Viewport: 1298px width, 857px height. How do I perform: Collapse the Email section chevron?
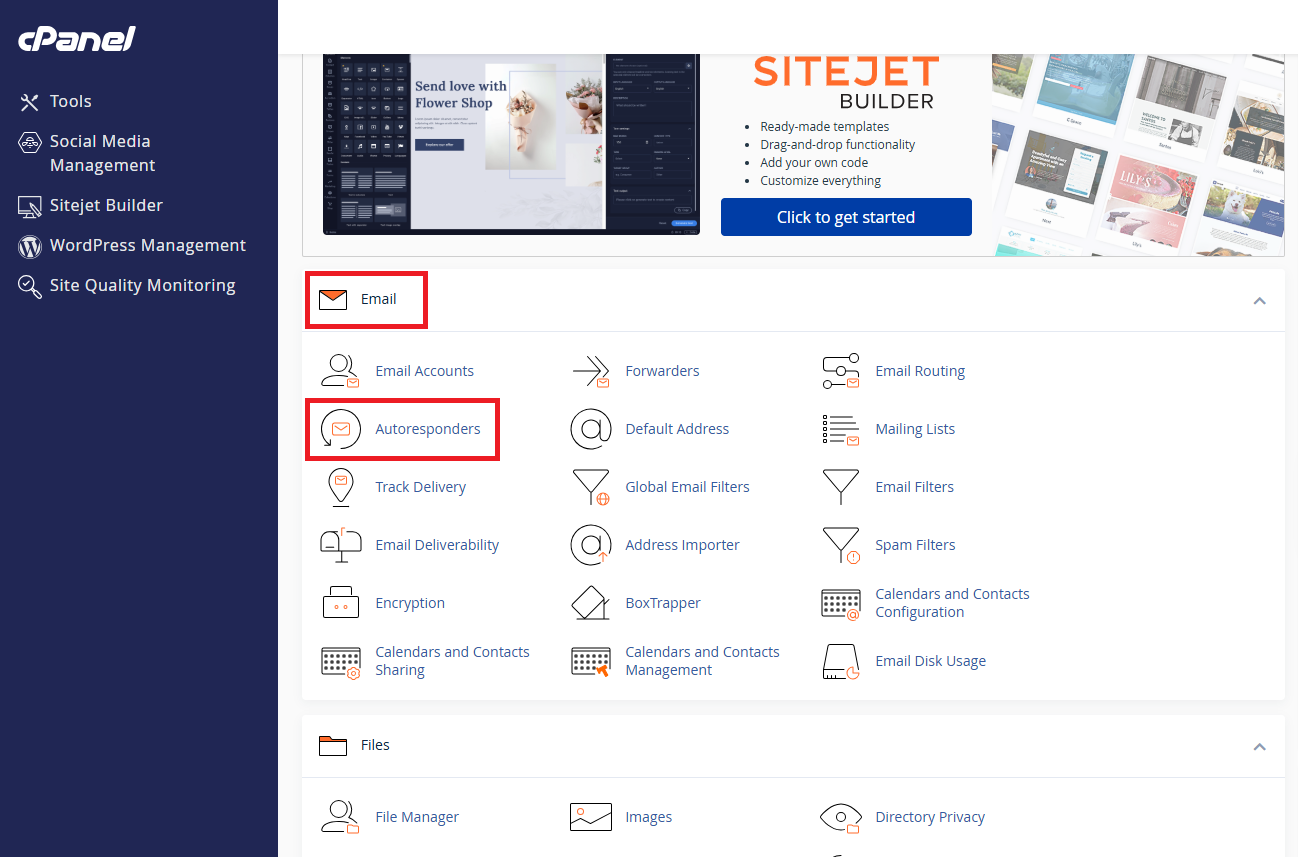(x=1260, y=300)
